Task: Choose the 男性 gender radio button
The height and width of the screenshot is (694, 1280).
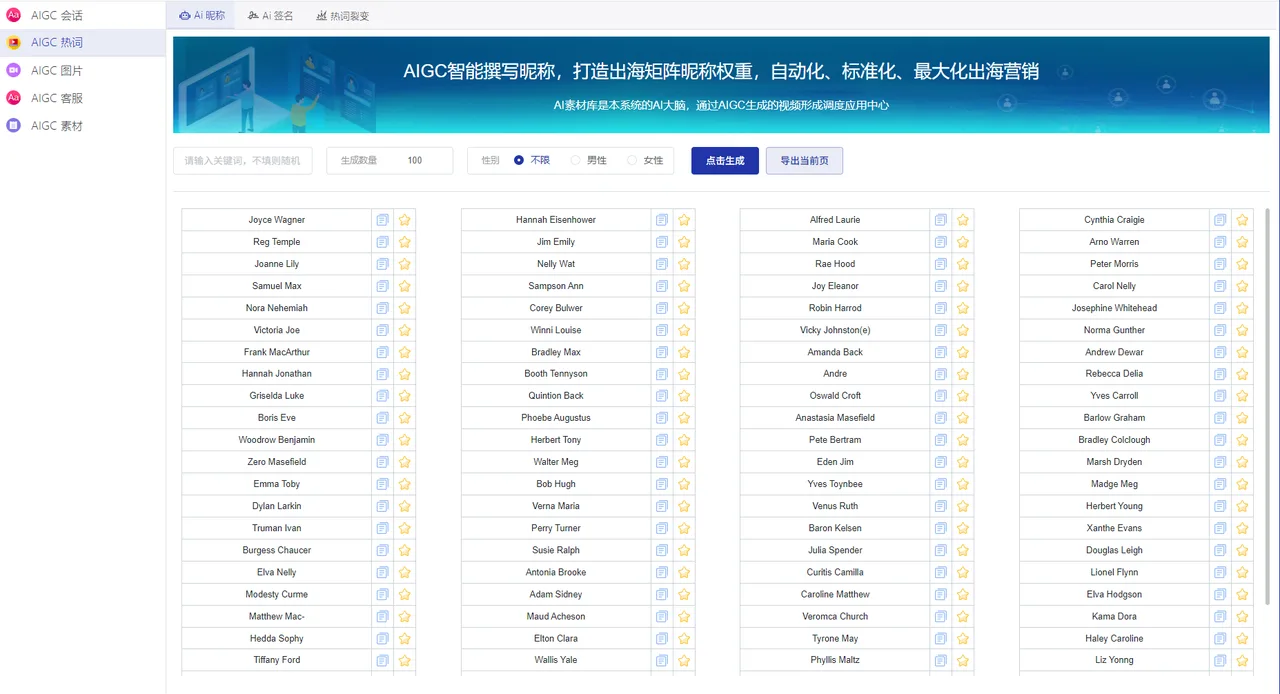Action: (x=575, y=160)
